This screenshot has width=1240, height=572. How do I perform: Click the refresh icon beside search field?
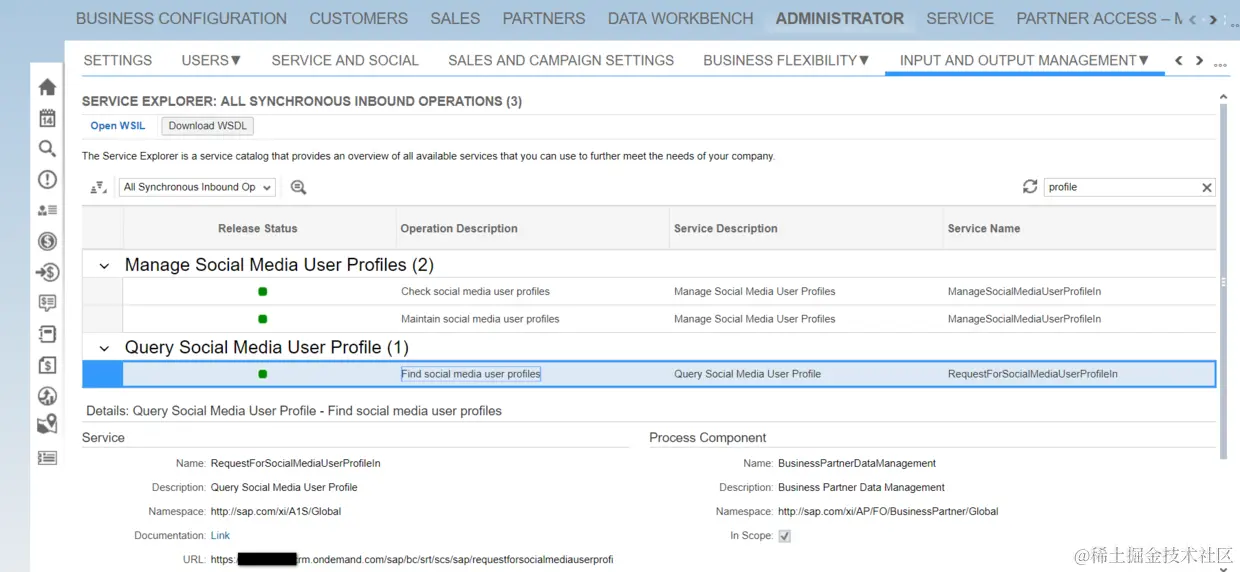coord(1030,187)
